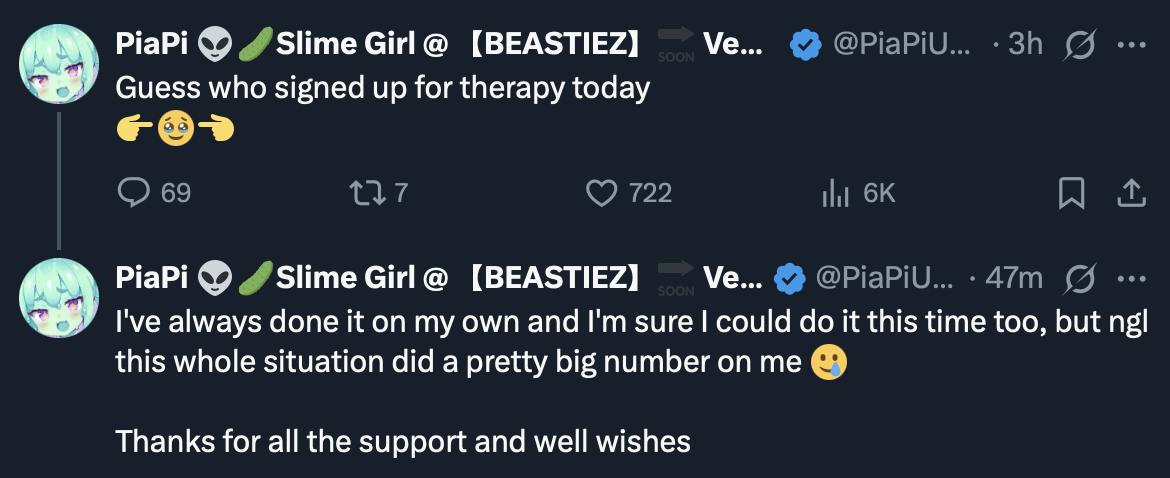Open PiaPi's avatar on the reply tweet

coord(58,298)
